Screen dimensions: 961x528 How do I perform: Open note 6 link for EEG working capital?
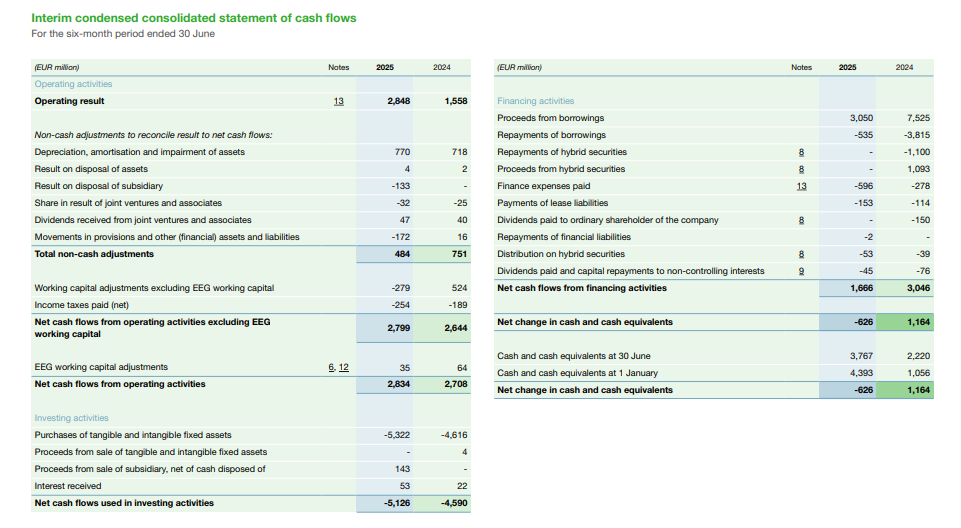(x=331, y=367)
